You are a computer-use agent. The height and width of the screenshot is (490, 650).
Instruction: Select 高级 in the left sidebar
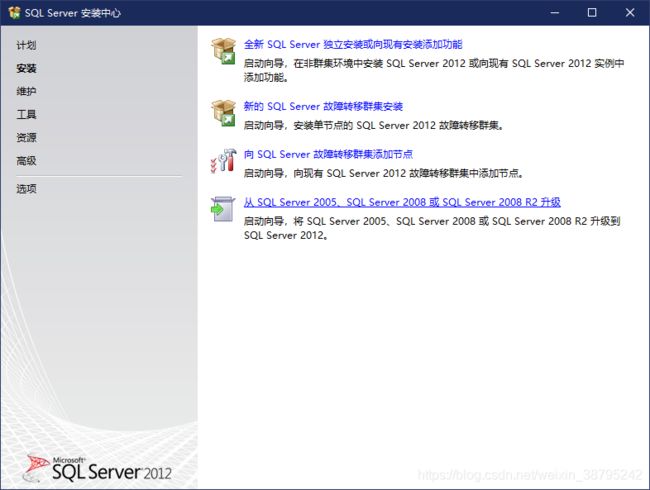click(x=26, y=161)
